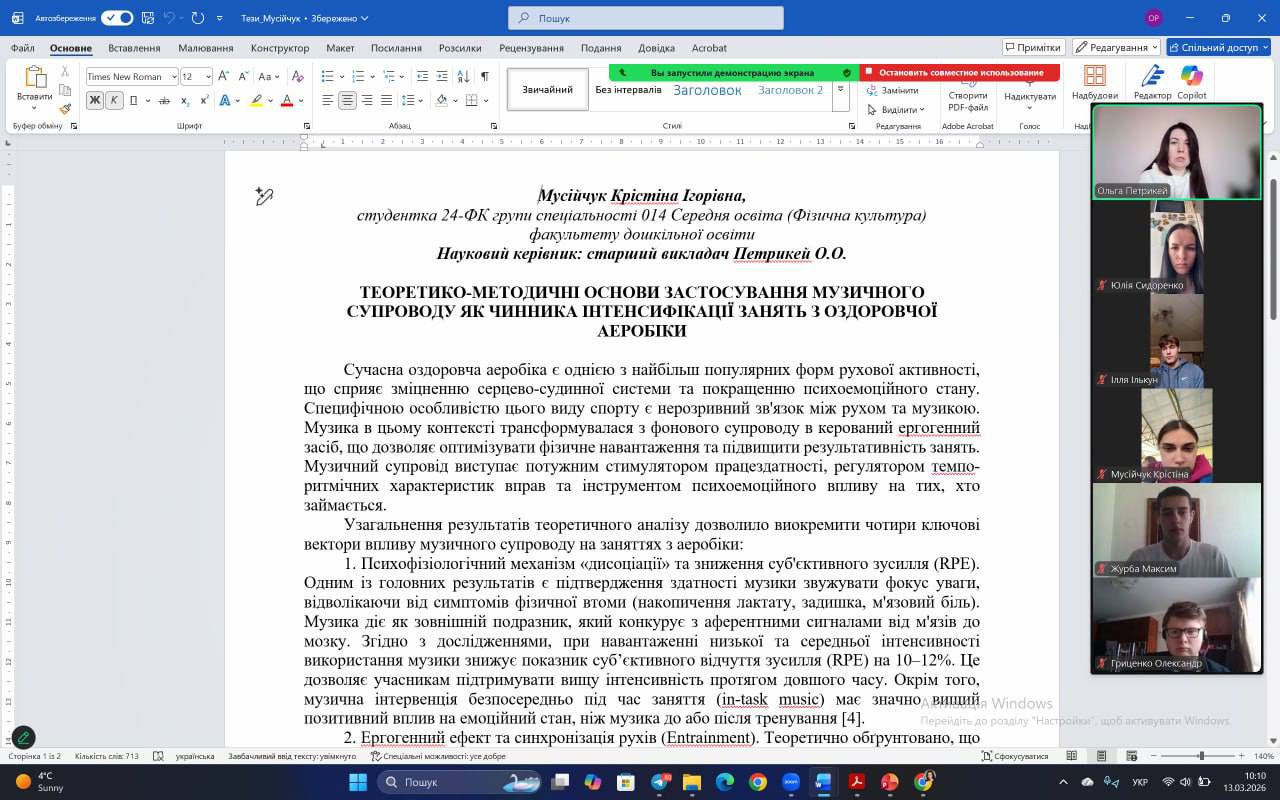The image size is (1280, 800).
Task: Click Остановить совместное использование button
Action: 959,72
